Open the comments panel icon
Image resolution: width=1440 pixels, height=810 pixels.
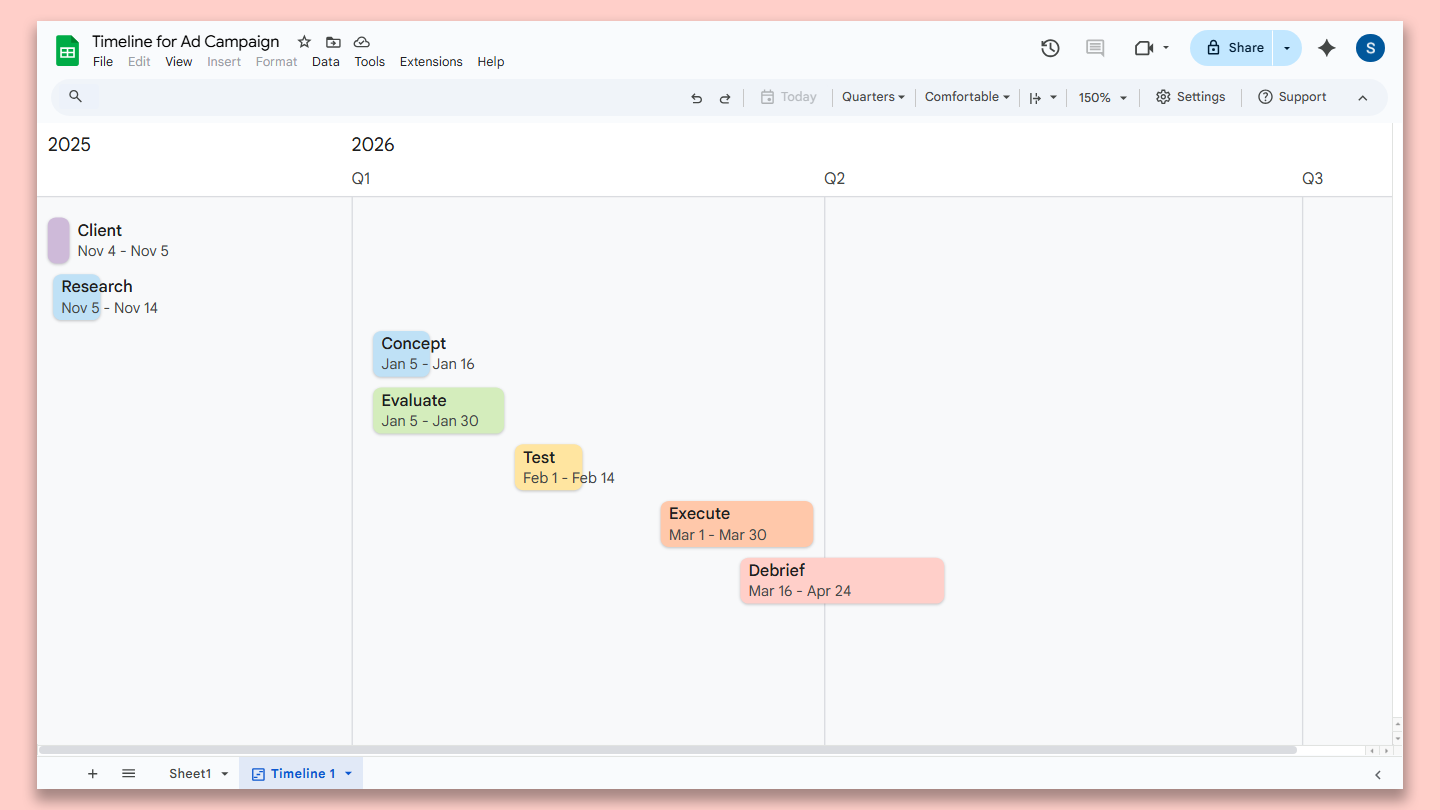[1095, 48]
